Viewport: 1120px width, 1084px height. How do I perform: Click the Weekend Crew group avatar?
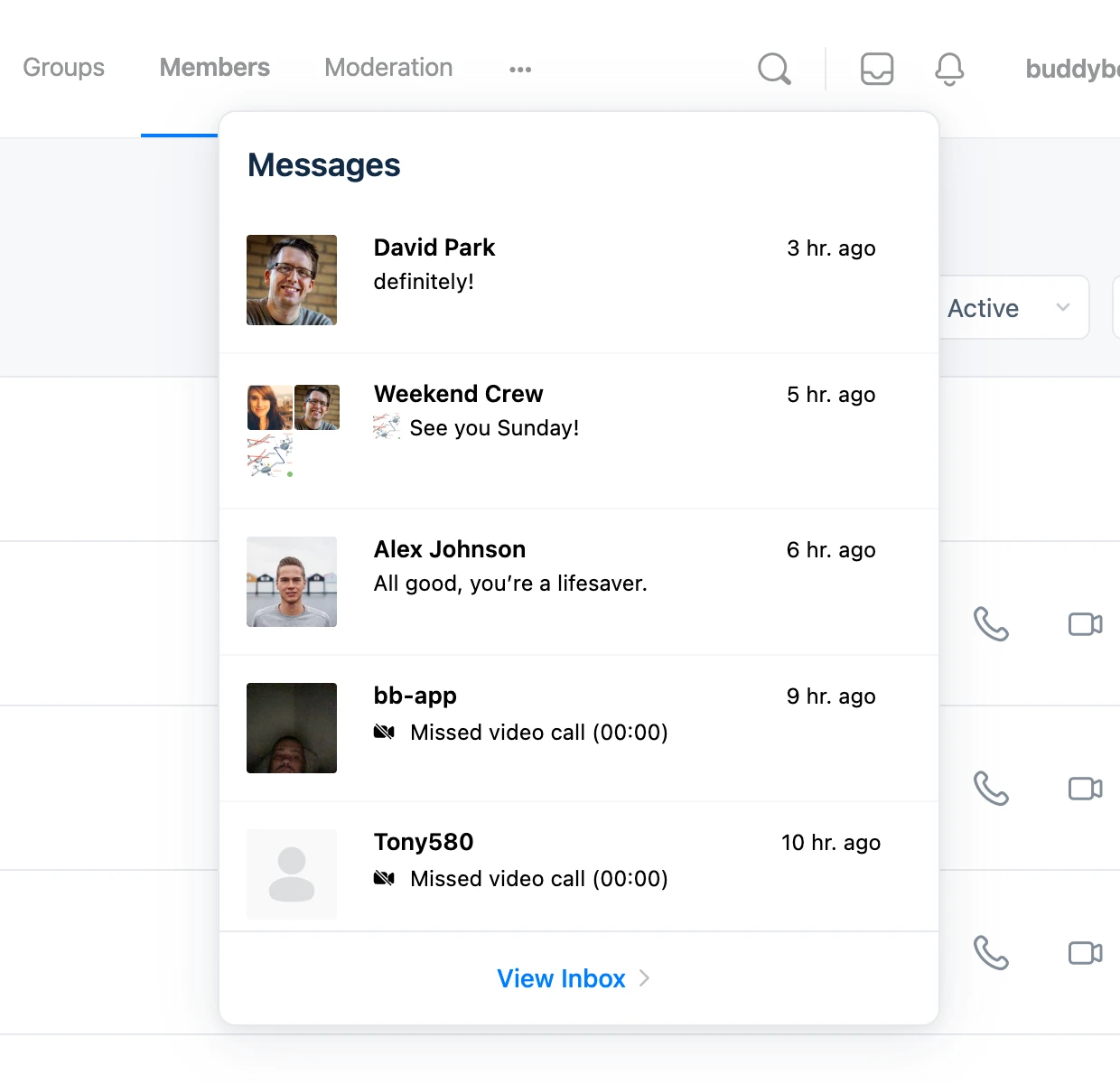click(x=293, y=431)
